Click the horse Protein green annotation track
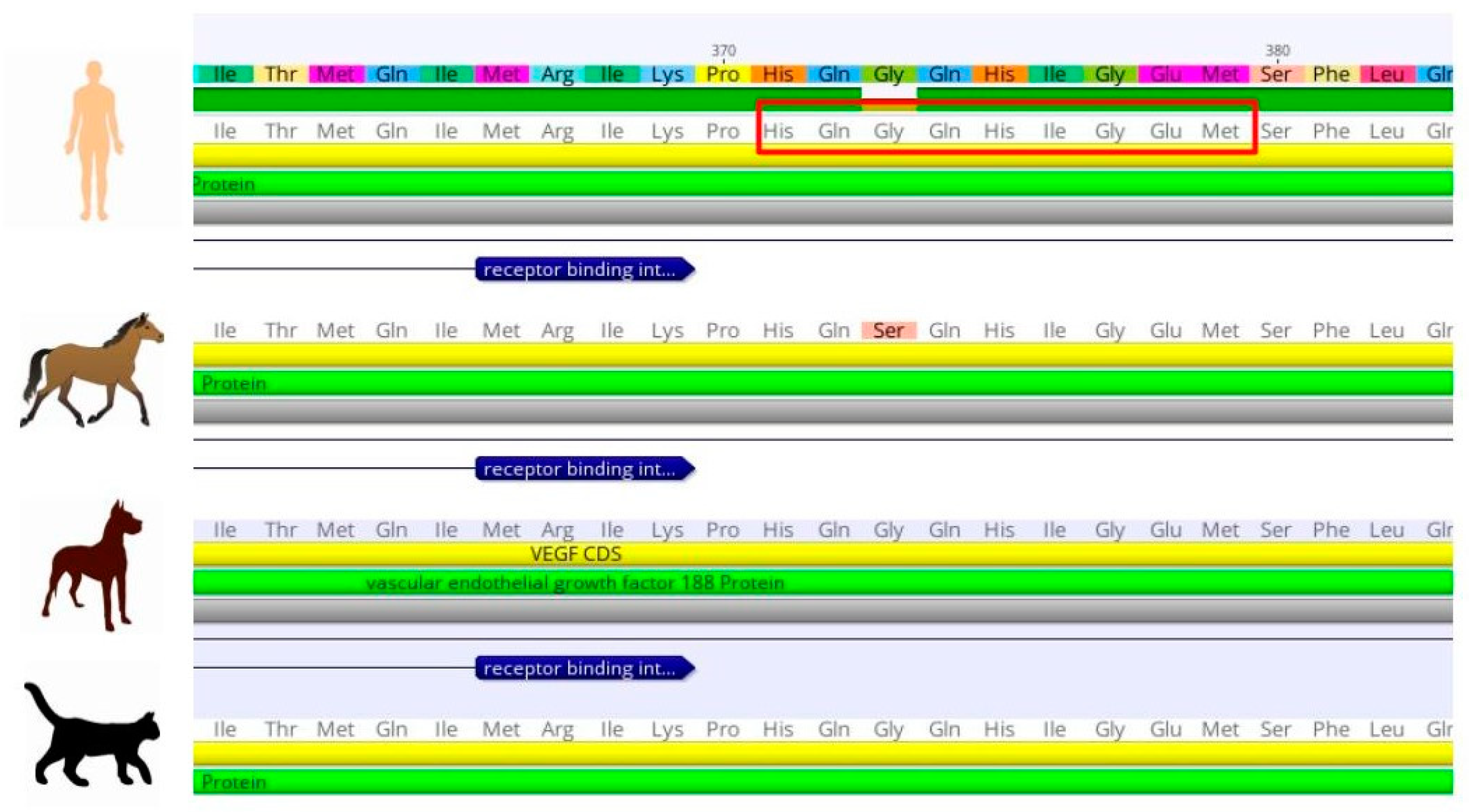The image size is (1469, 812). pyautogui.click(x=821, y=383)
